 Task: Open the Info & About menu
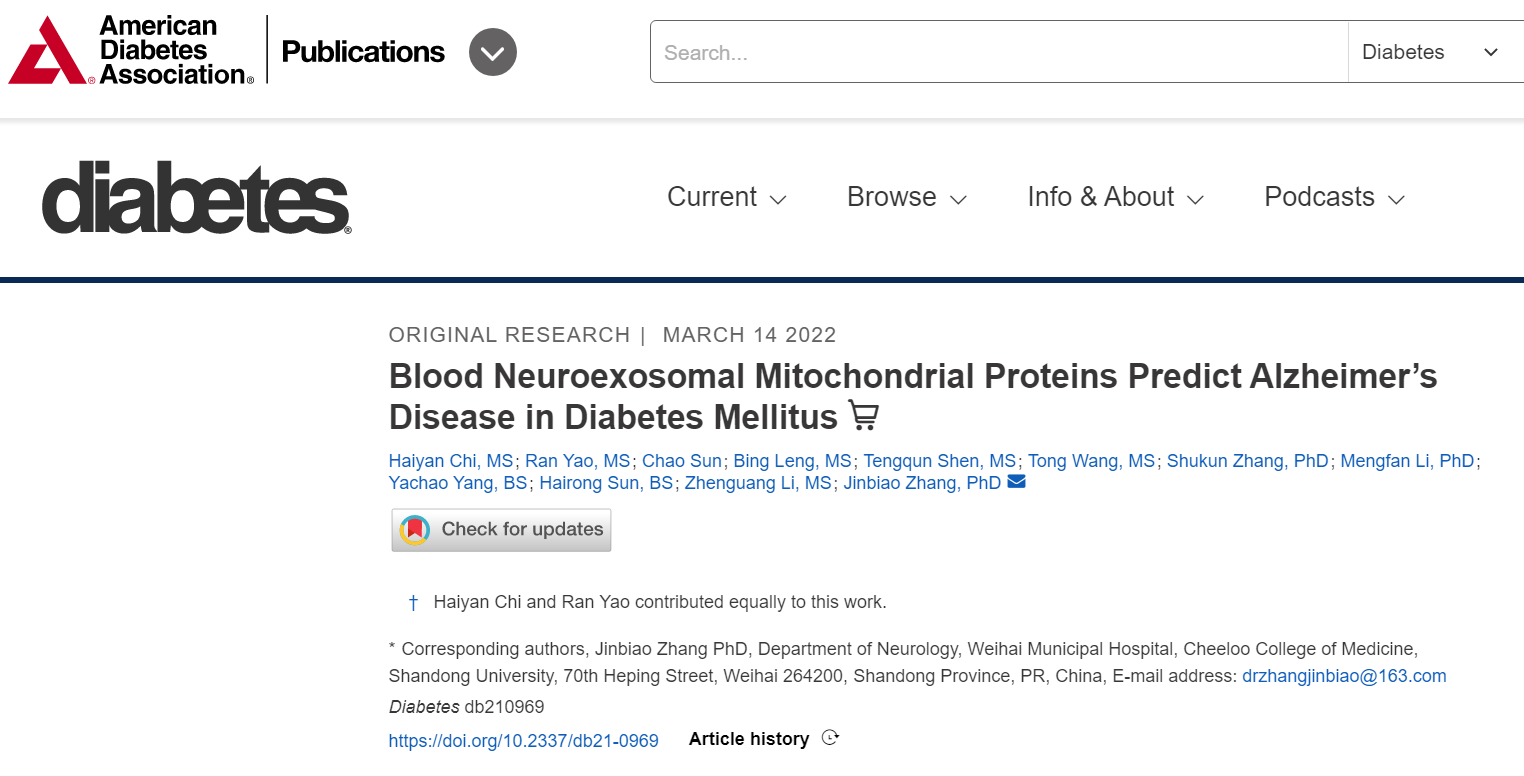(x=1115, y=197)
